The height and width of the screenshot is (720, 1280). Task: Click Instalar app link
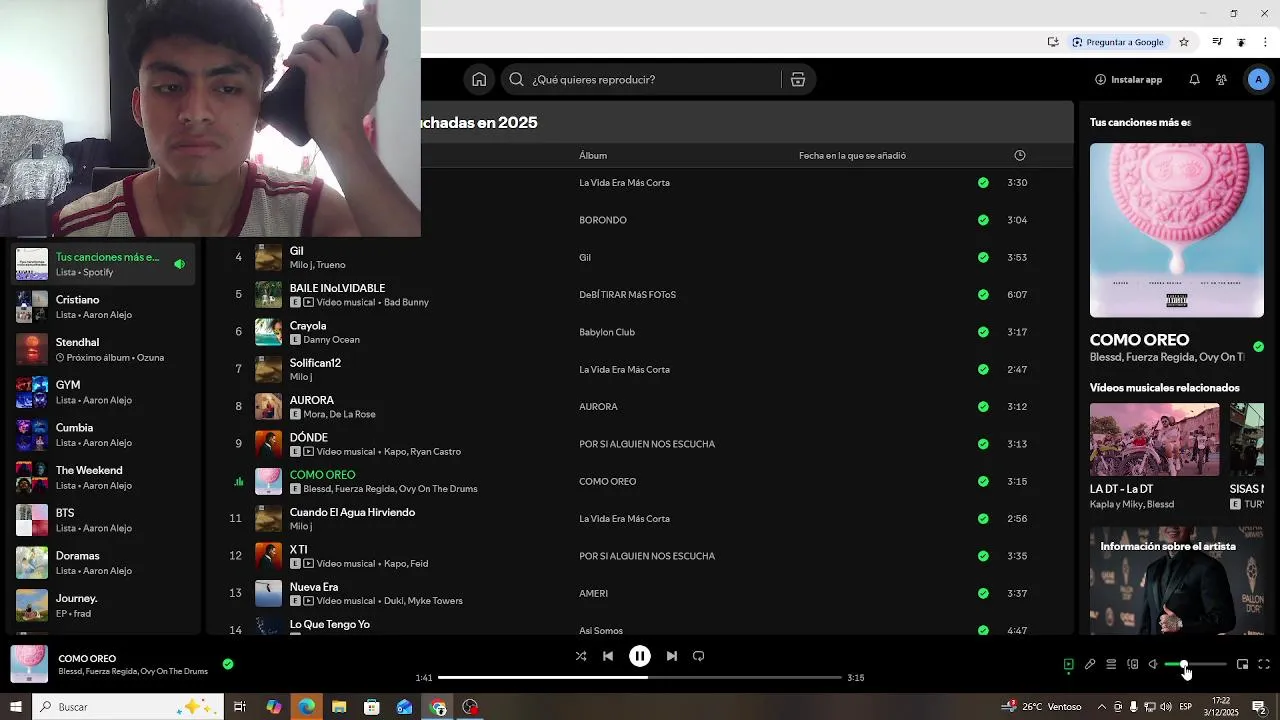[1128, 80]
